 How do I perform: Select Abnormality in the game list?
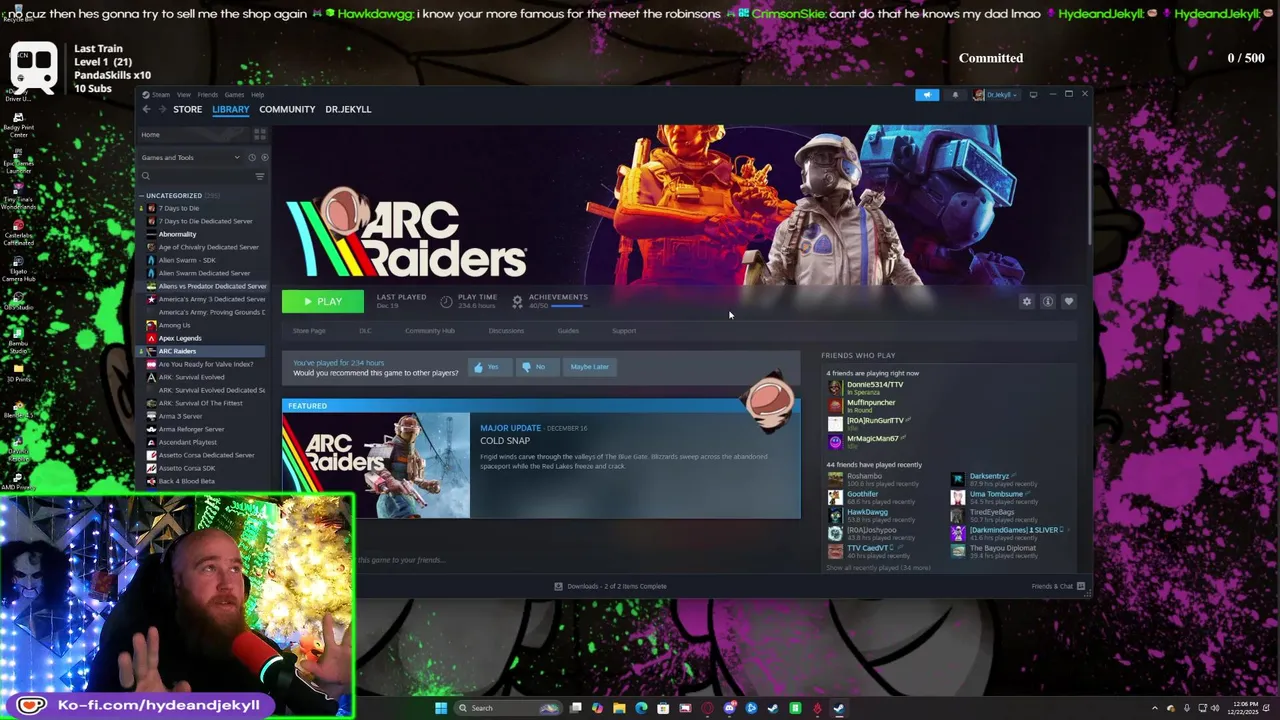point(177,234)
